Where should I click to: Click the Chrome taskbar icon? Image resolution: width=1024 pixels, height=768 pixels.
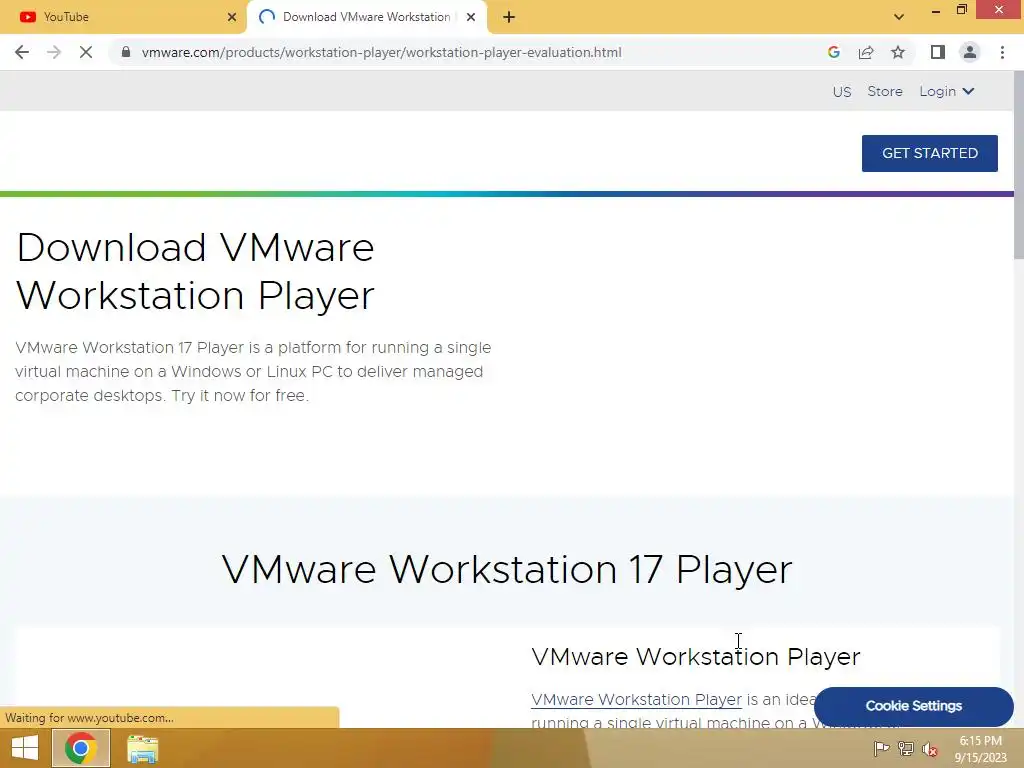[81, 748]
